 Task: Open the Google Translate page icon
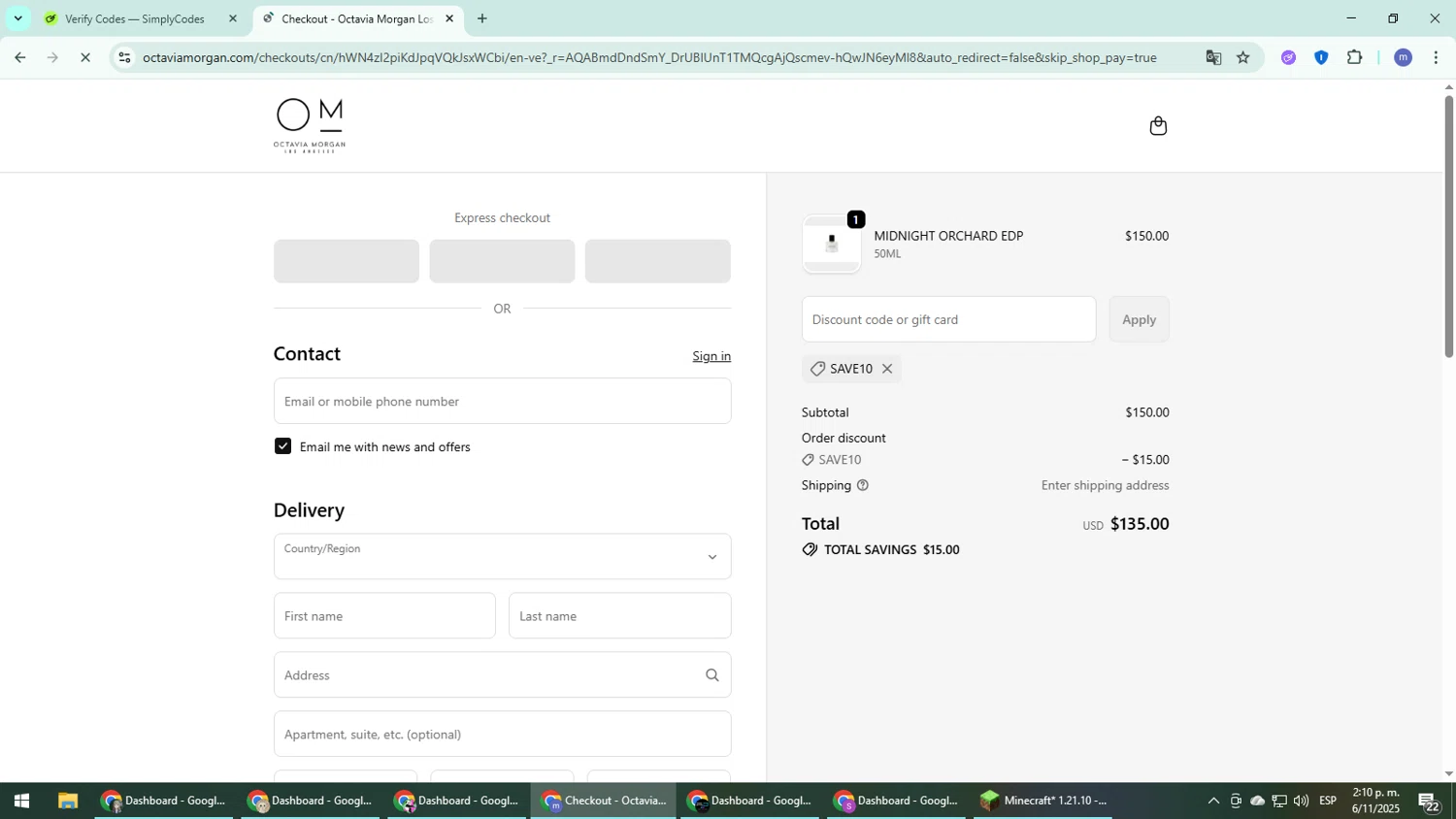point(1213,57)
